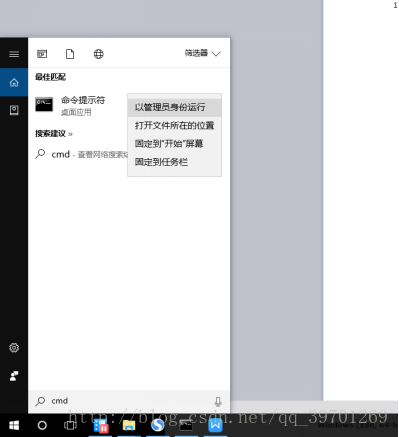The height and width of the screenshot is (437, 399).
Task: Open the hamburger menu in search panel
Action: [x=14, y=54]
